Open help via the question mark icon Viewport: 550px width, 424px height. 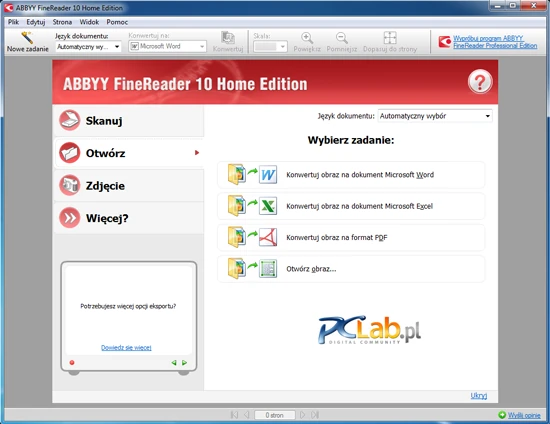coord(480,82)
